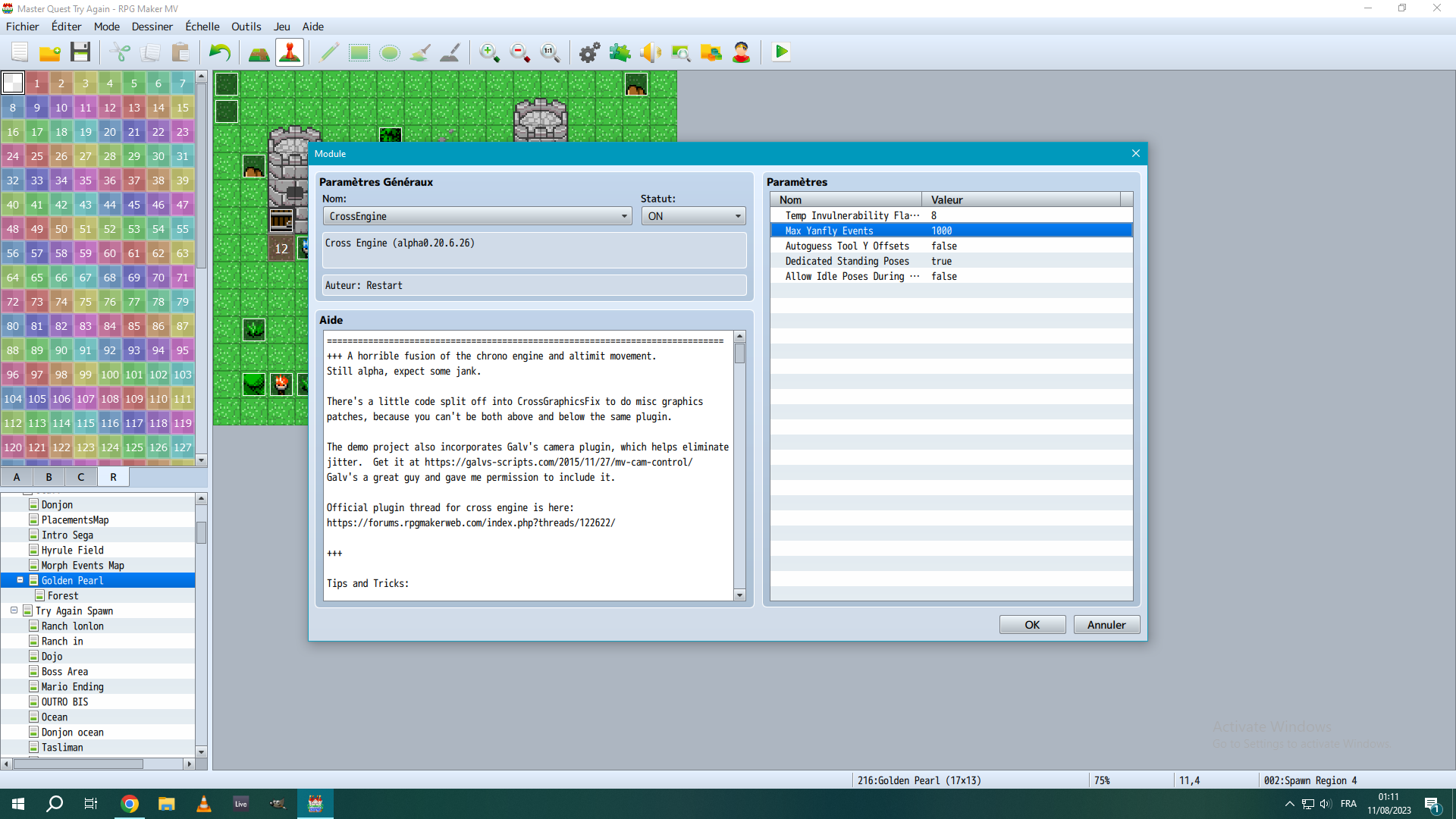The height and width of the screenshot is (819, 1456).
Task: Select region ID 12 swatch
Action: (x=110, y=108)
